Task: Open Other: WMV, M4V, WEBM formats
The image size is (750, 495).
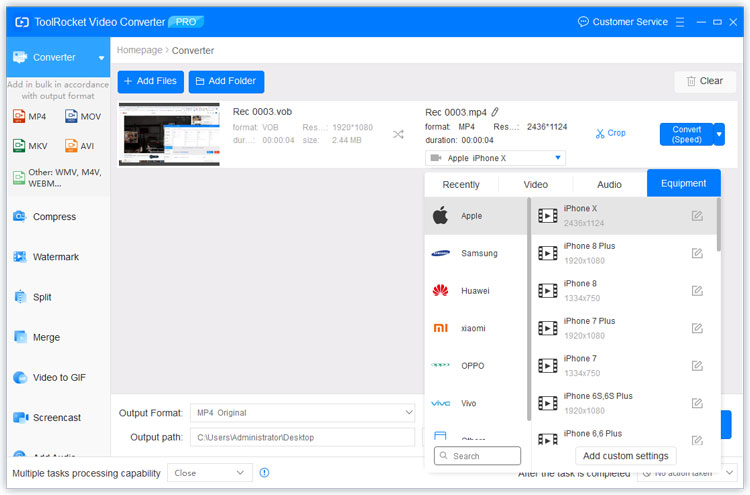Action: (57, 178)
